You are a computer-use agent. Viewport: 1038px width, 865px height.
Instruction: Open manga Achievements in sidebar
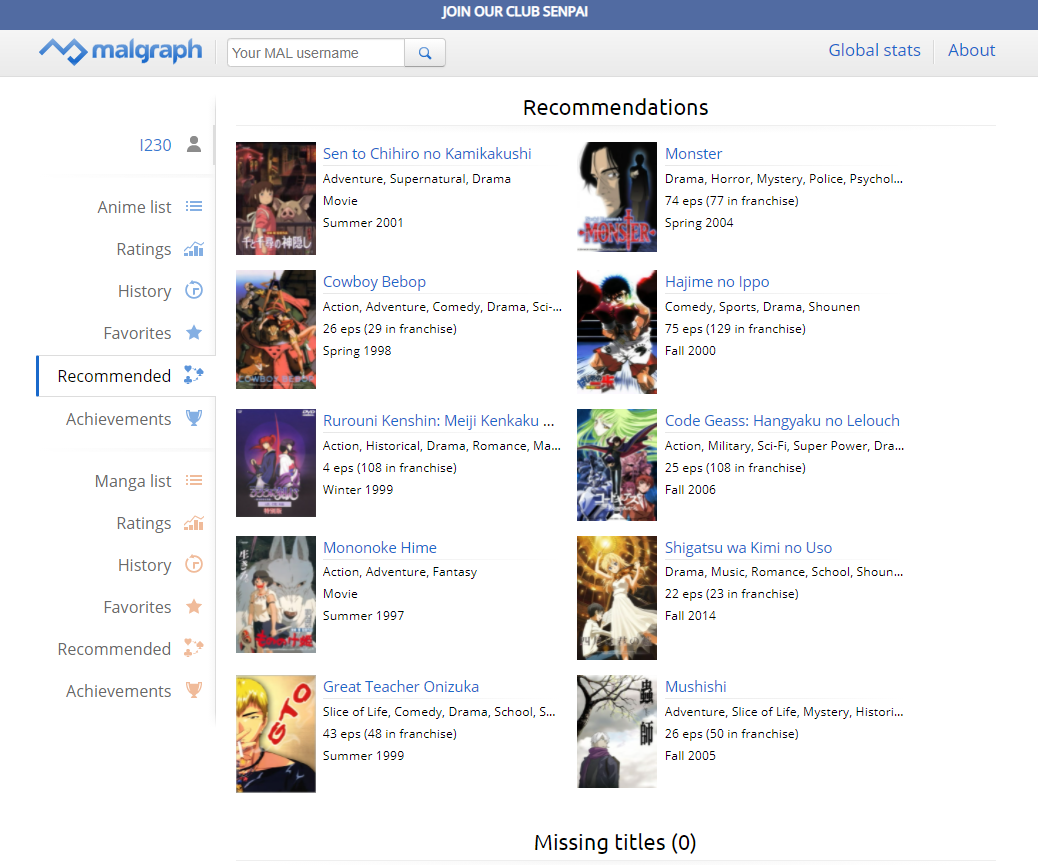pos(118,691)
